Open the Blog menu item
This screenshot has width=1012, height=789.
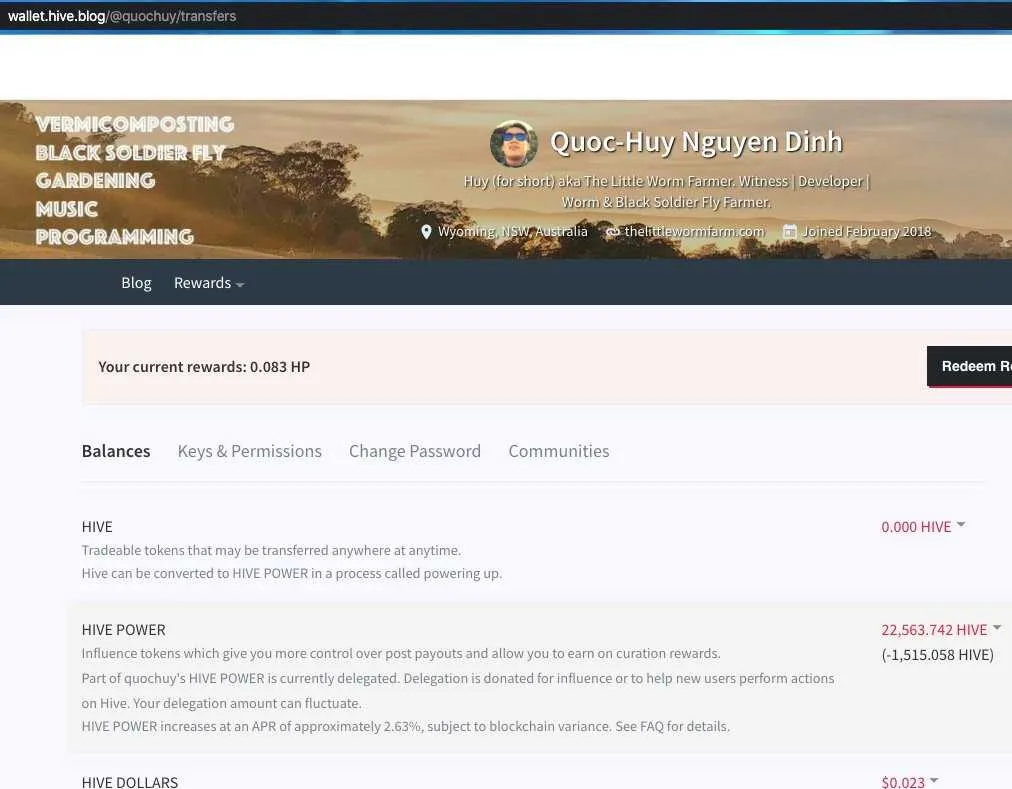[136, 283]
